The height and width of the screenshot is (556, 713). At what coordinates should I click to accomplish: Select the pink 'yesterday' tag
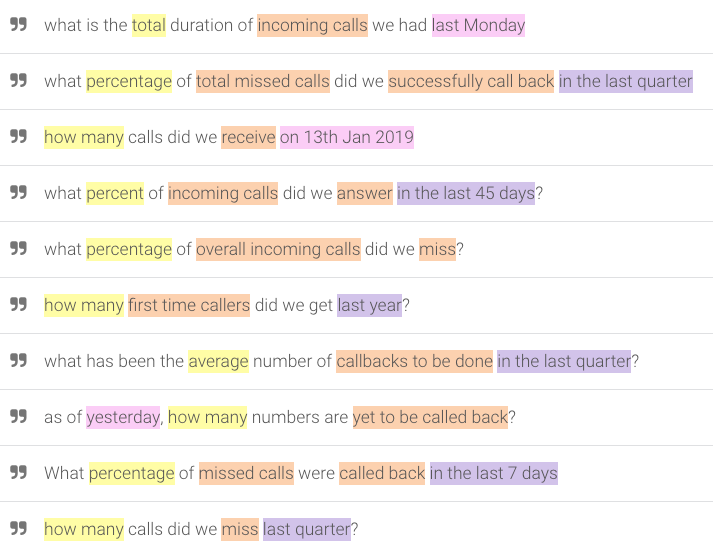[123, 417]
